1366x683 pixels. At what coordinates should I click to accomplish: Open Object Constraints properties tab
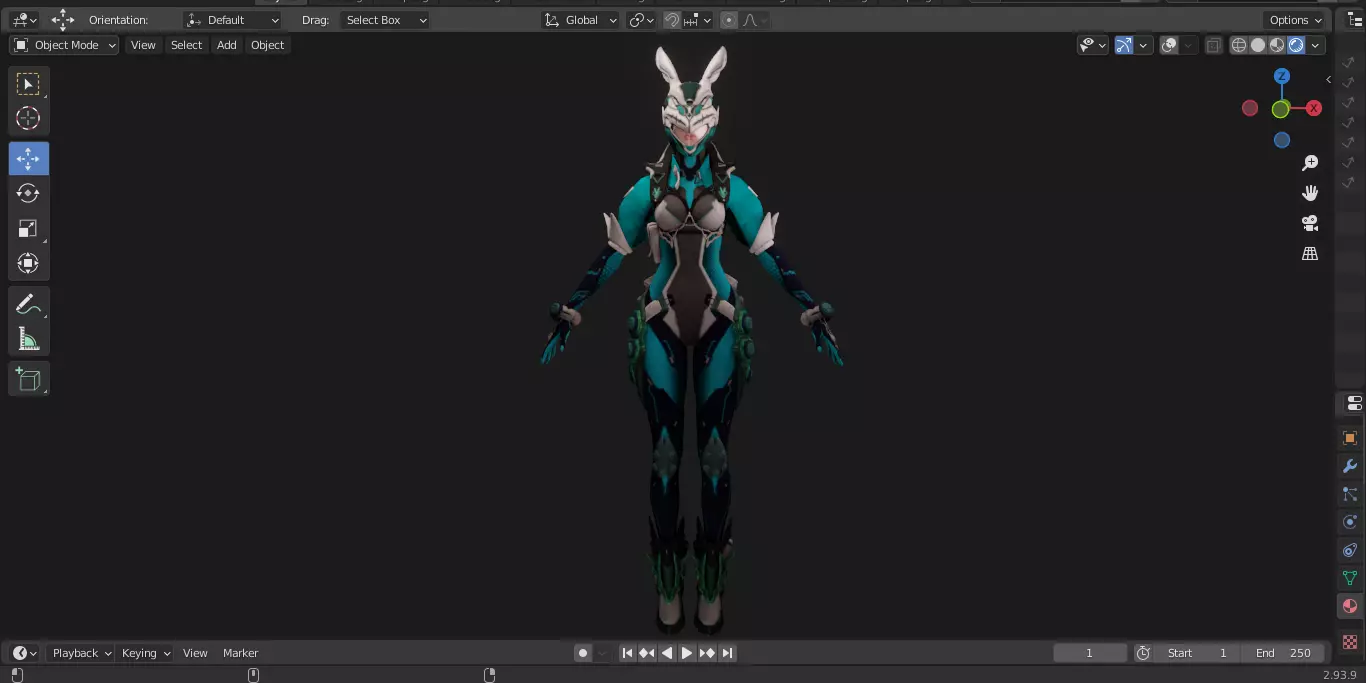[1350, 550]
